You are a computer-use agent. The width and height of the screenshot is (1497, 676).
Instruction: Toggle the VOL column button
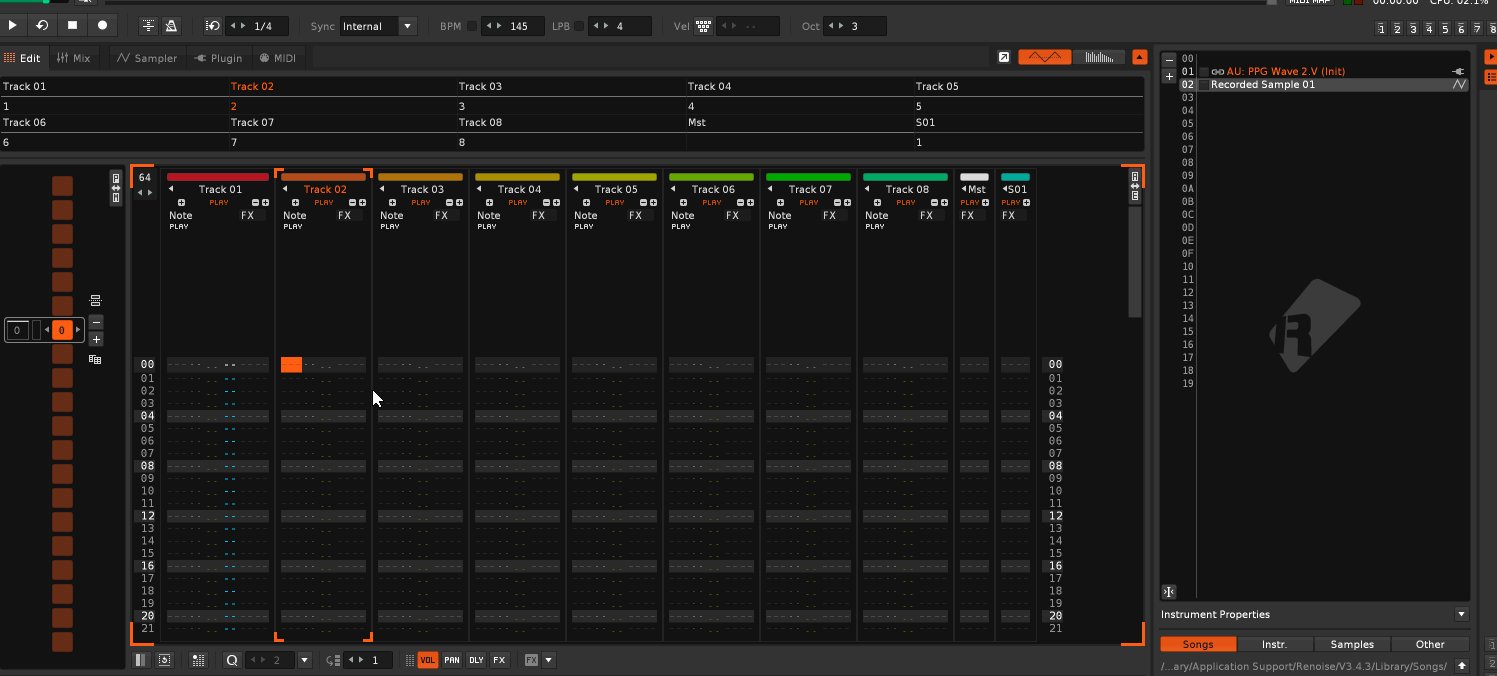click(427, 660)
